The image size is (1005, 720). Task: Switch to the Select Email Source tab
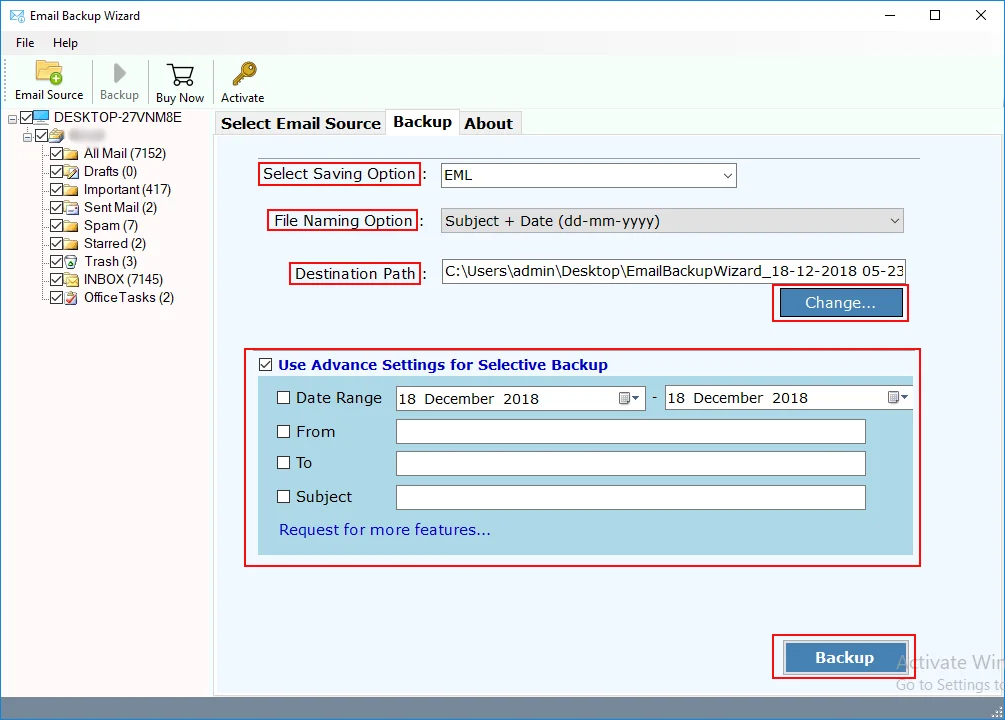300,123
